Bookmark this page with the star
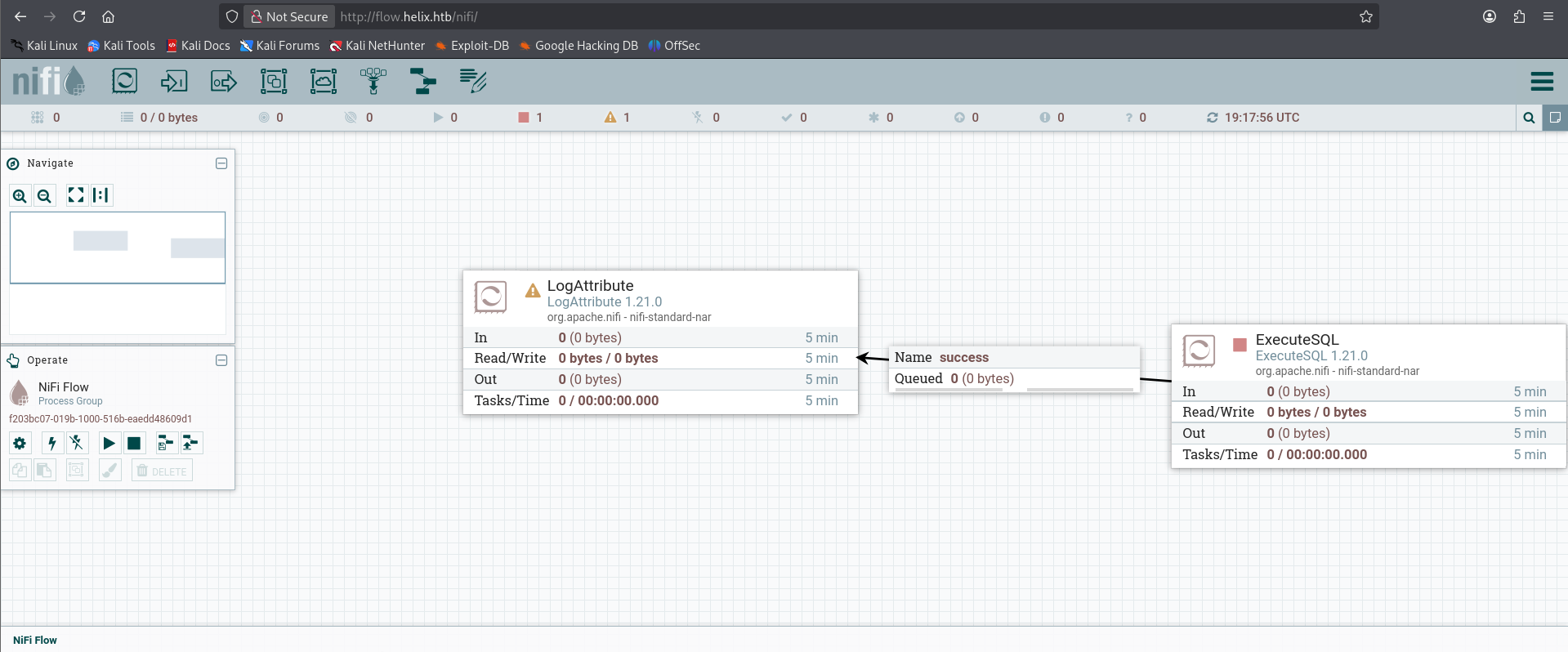This screenshot has width=1568, height=652. [x=1365, y=16]
